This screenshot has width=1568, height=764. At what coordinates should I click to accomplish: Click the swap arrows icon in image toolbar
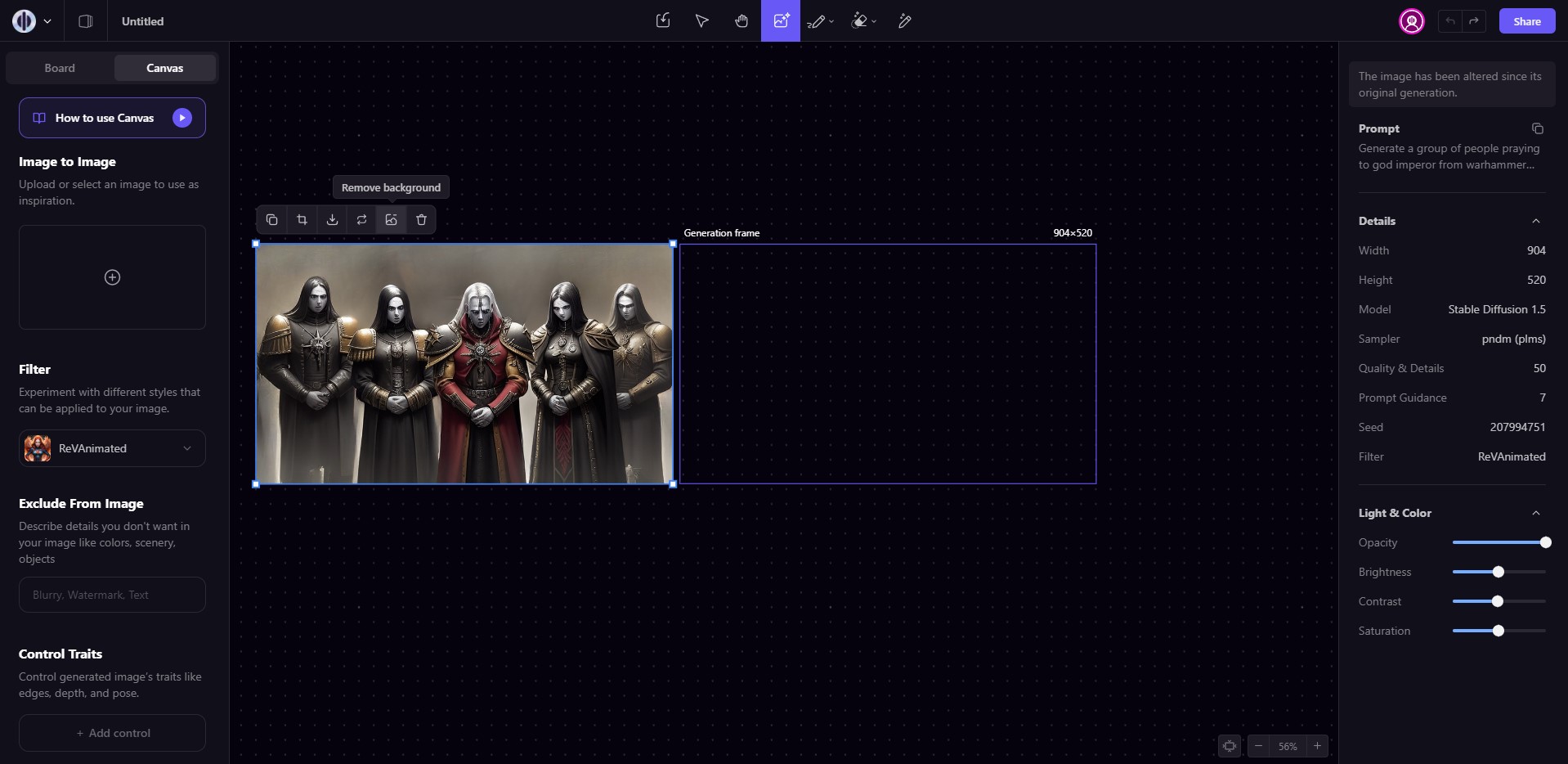coord(361,220)
